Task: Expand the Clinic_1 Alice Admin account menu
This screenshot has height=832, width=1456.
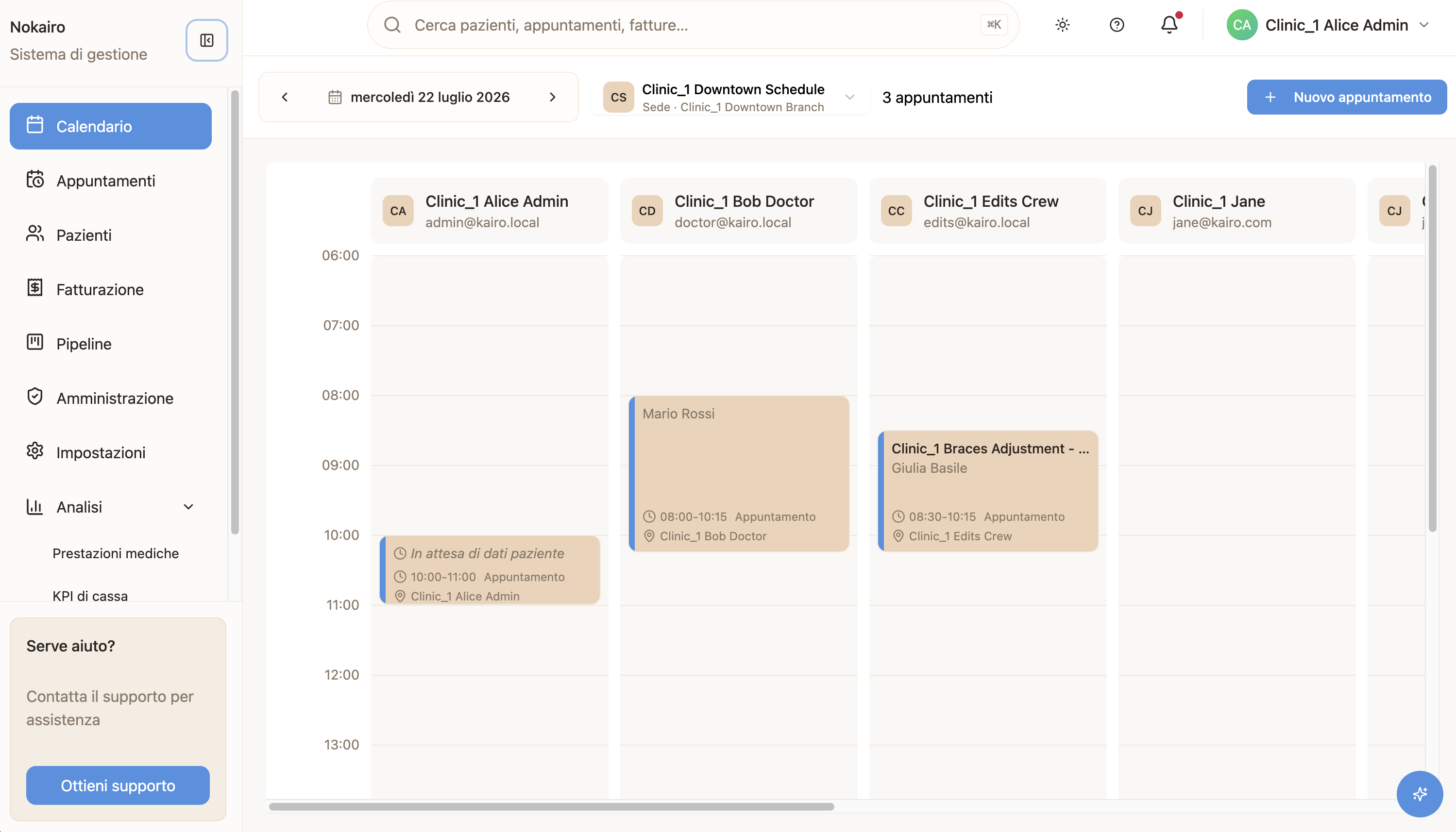Action: [x=1329, y=25]
